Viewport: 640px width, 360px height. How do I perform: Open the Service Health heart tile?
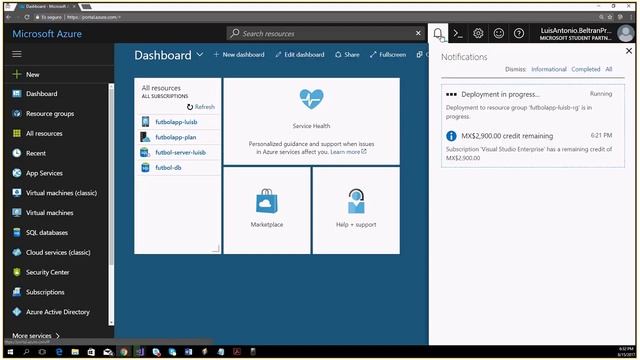tap(311, 122)
